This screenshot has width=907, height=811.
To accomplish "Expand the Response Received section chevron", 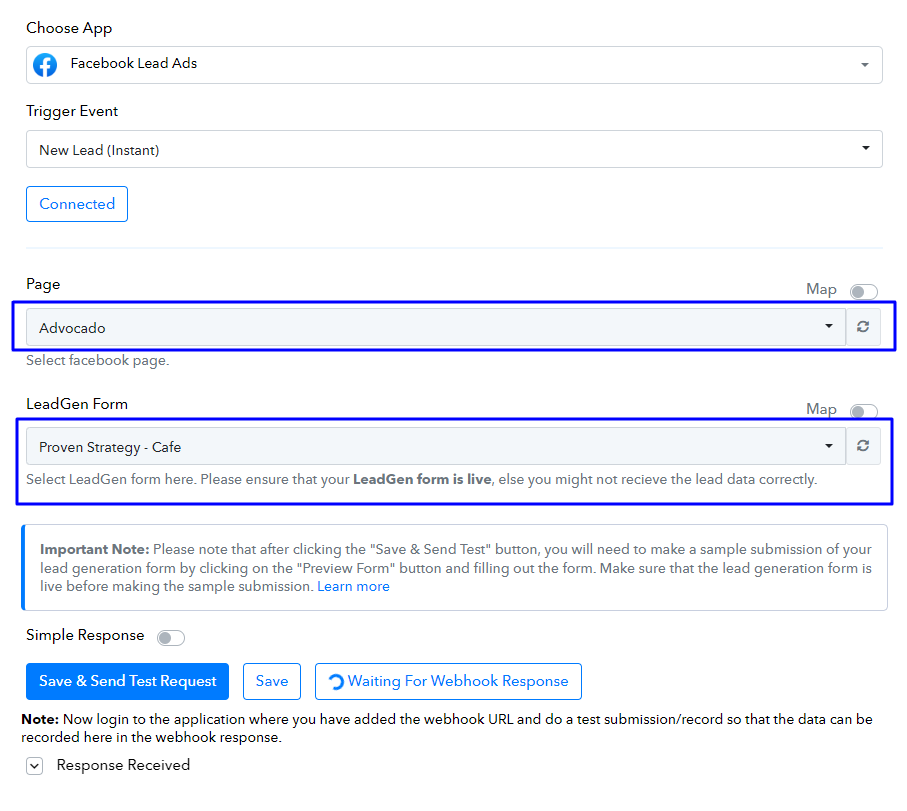I will point(35,766).
